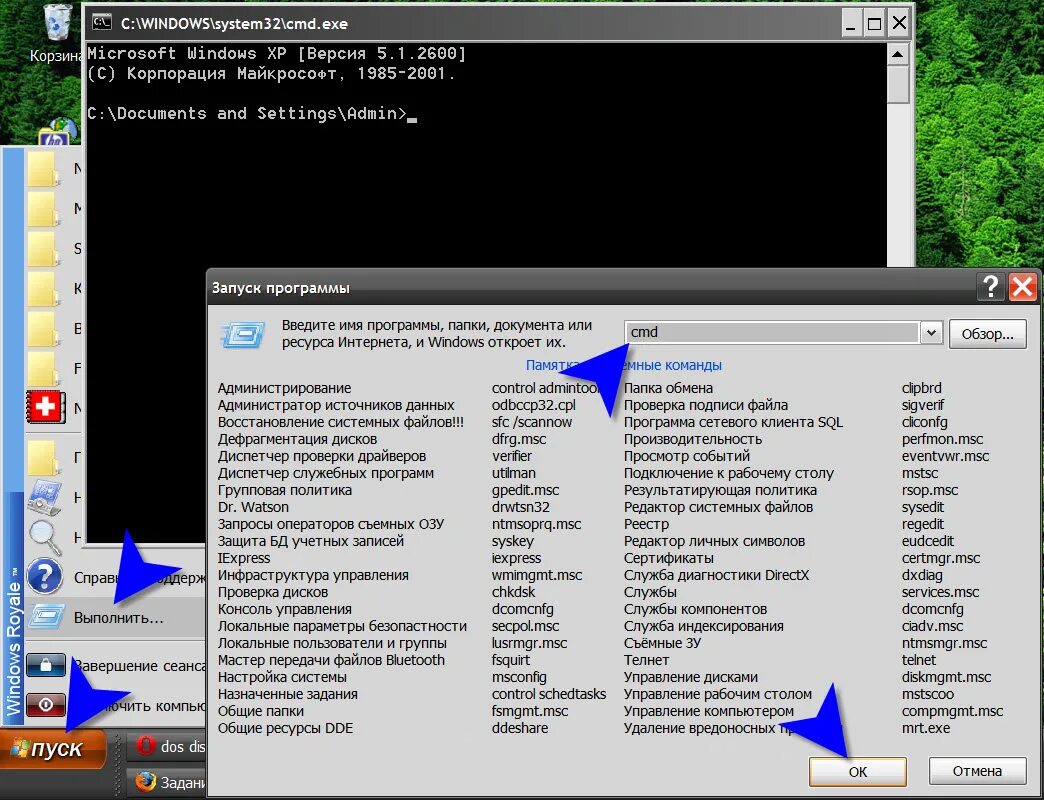Click the Обзор... browse button
Viewport: 1044px width, 800px height.
click(987, 333)
